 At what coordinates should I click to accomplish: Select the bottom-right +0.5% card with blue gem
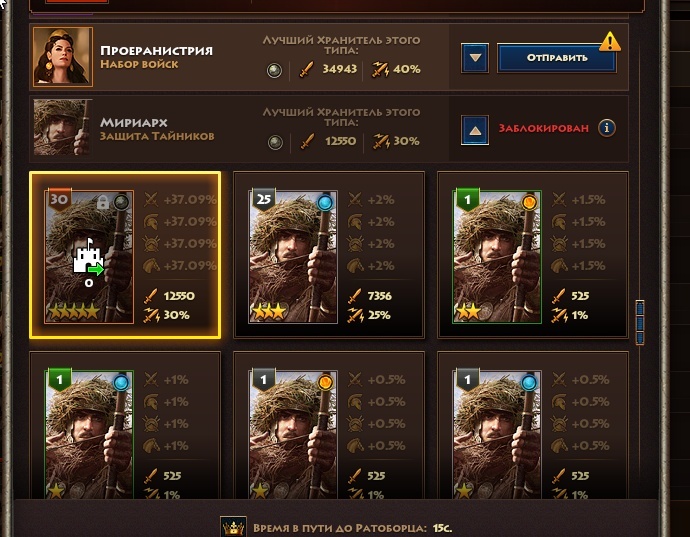tap(533, 425)
